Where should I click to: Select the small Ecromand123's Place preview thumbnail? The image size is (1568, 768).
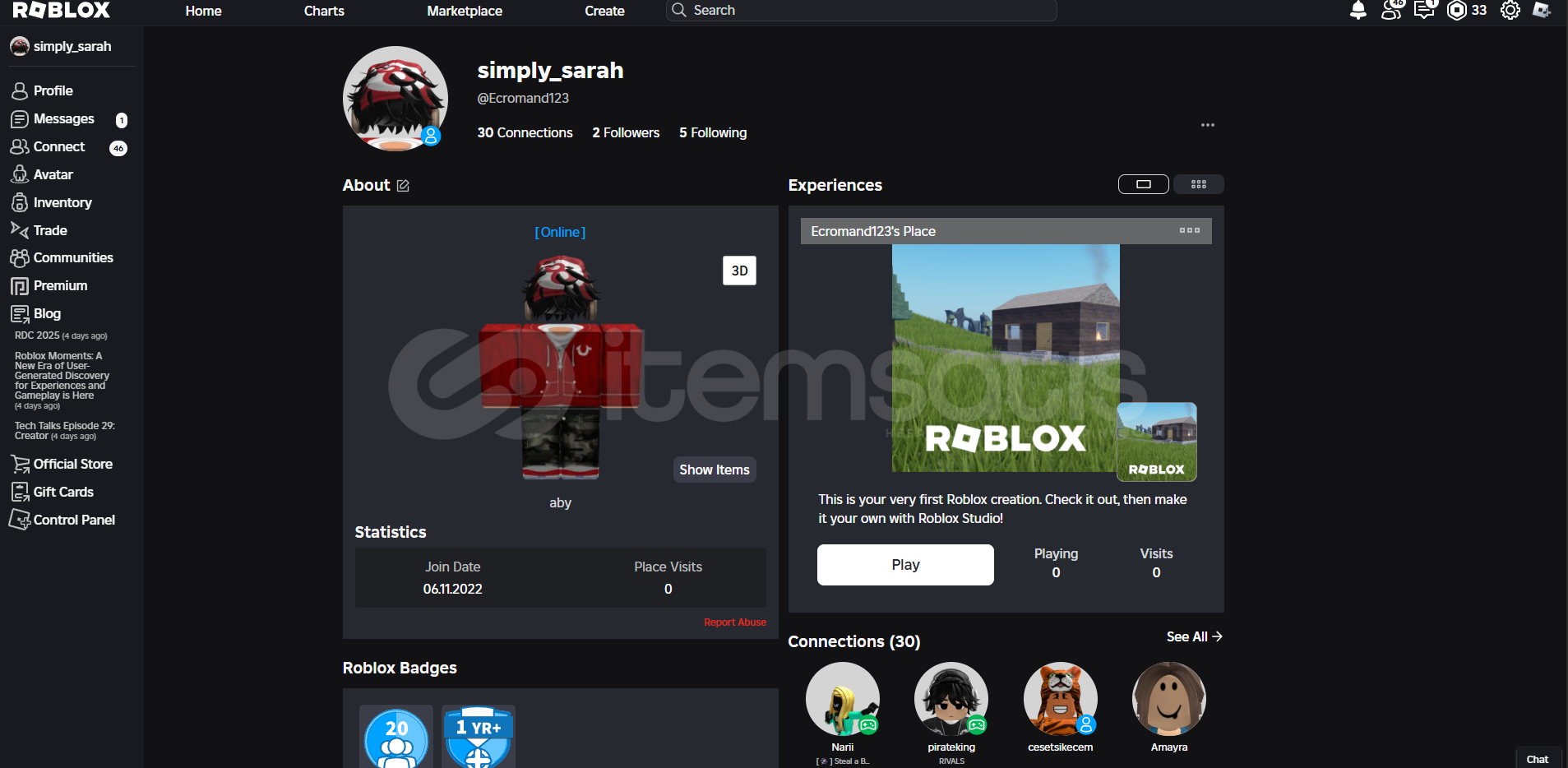pyautogui.click(x=1157, y=442)
